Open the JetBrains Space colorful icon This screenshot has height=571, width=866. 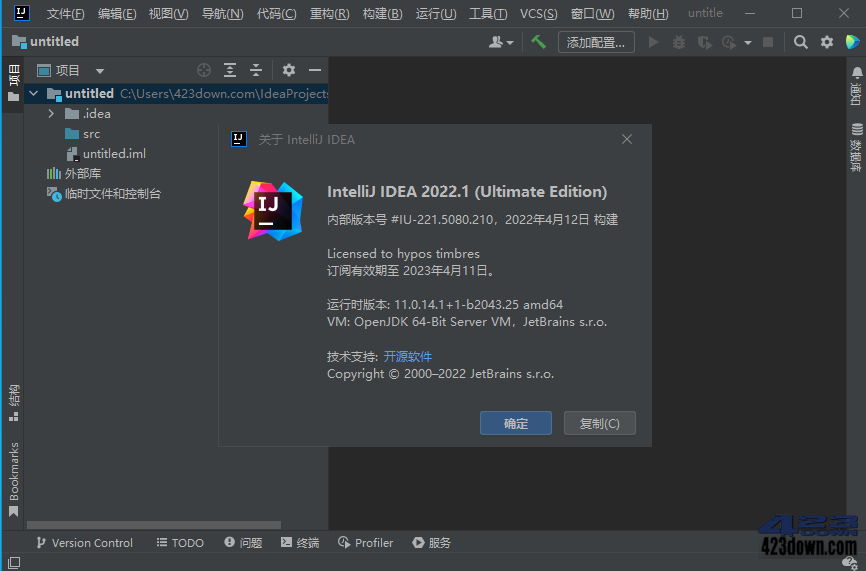pos(852,42)
